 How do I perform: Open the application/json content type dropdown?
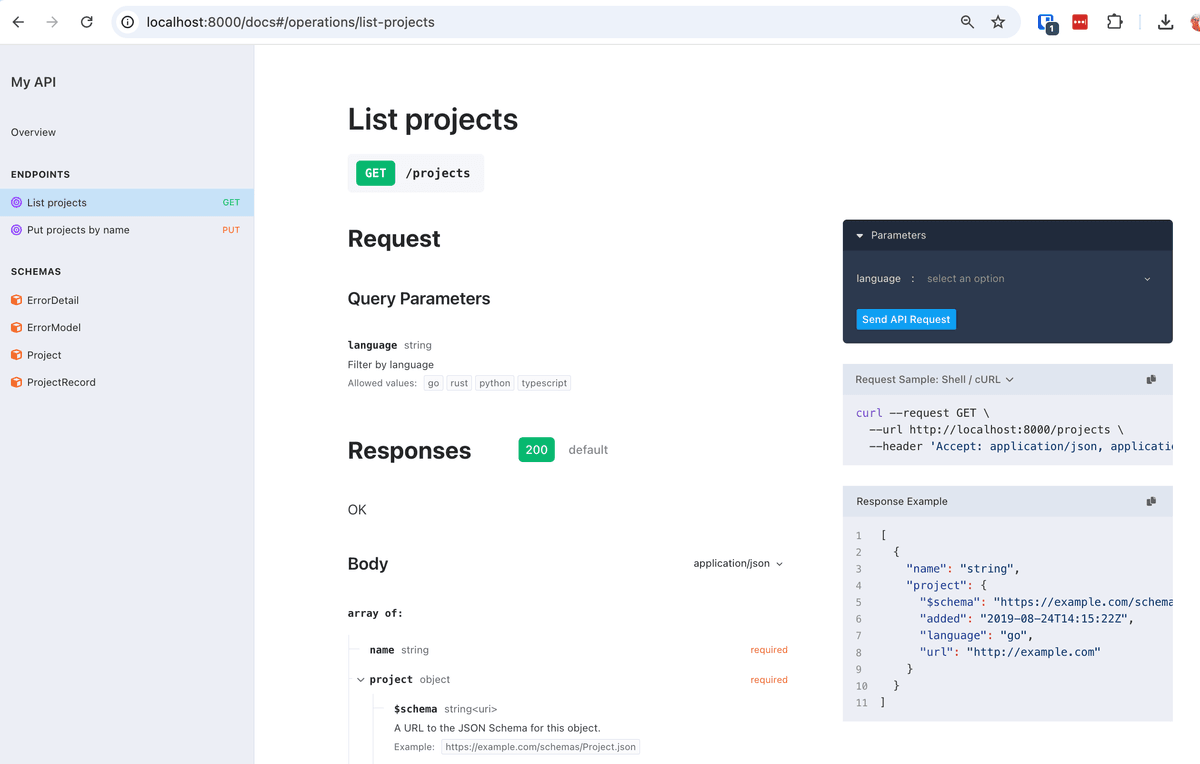[738, 563]
